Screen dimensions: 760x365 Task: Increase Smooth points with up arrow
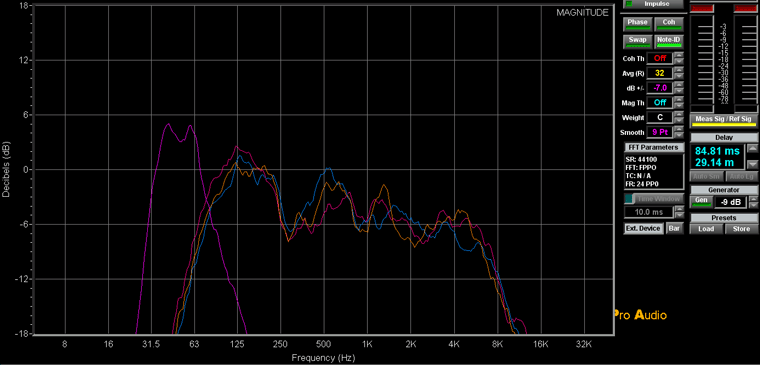[x=679, y=129]
